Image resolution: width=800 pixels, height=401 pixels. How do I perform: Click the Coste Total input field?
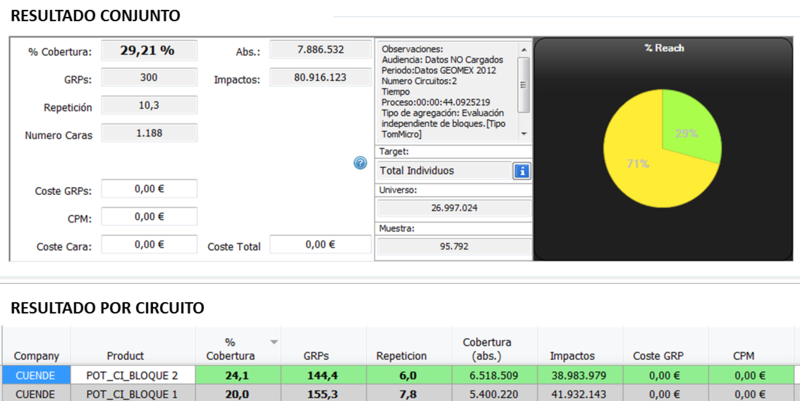[319, 244]
